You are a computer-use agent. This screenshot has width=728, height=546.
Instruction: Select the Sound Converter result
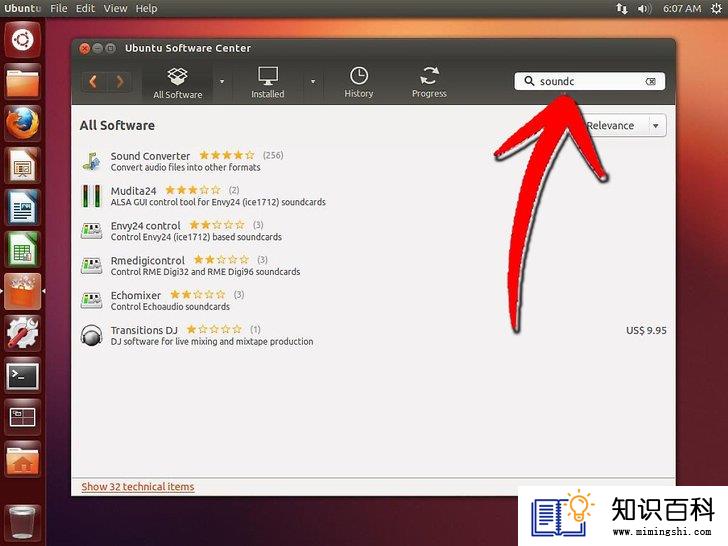tap(374, 161)
